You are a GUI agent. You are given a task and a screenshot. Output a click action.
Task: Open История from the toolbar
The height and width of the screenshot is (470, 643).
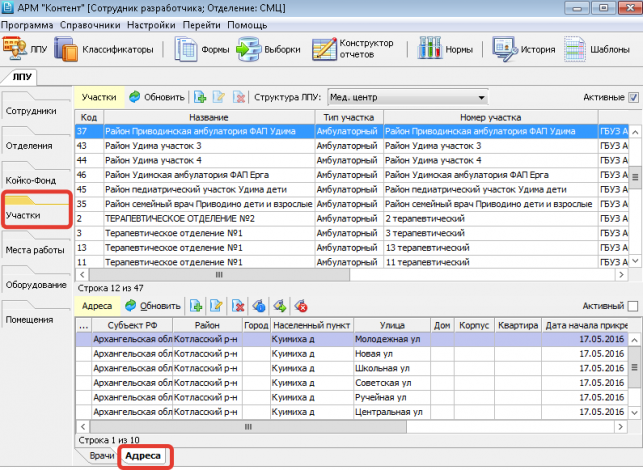[524, 49]
